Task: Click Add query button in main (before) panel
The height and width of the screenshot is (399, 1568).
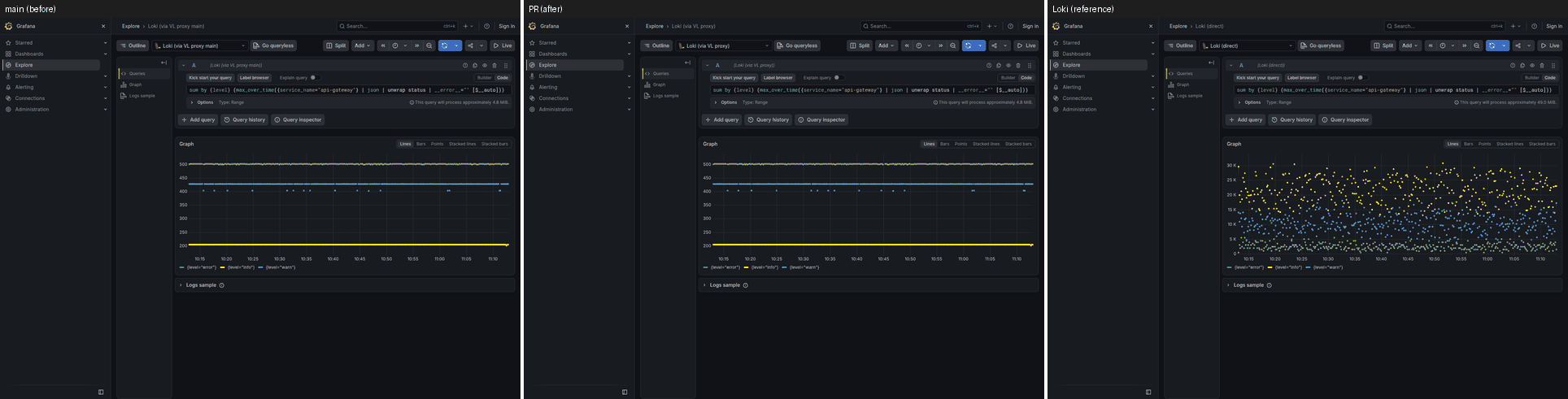Action: point(198,119)
